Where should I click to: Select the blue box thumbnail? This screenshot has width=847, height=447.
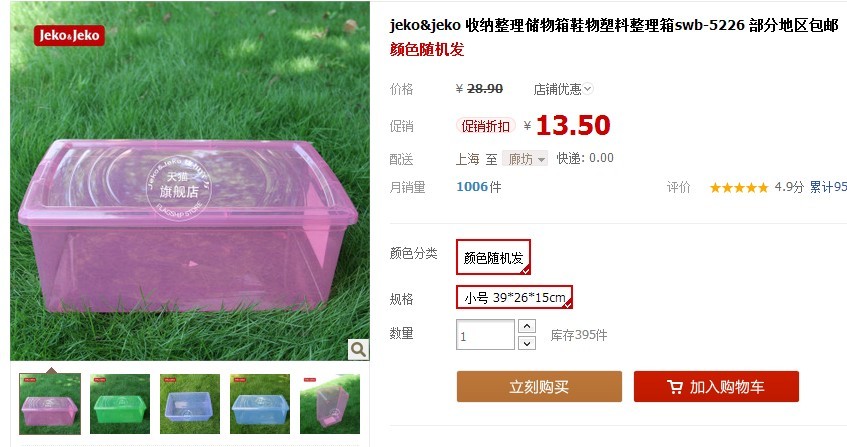point(260,404)
